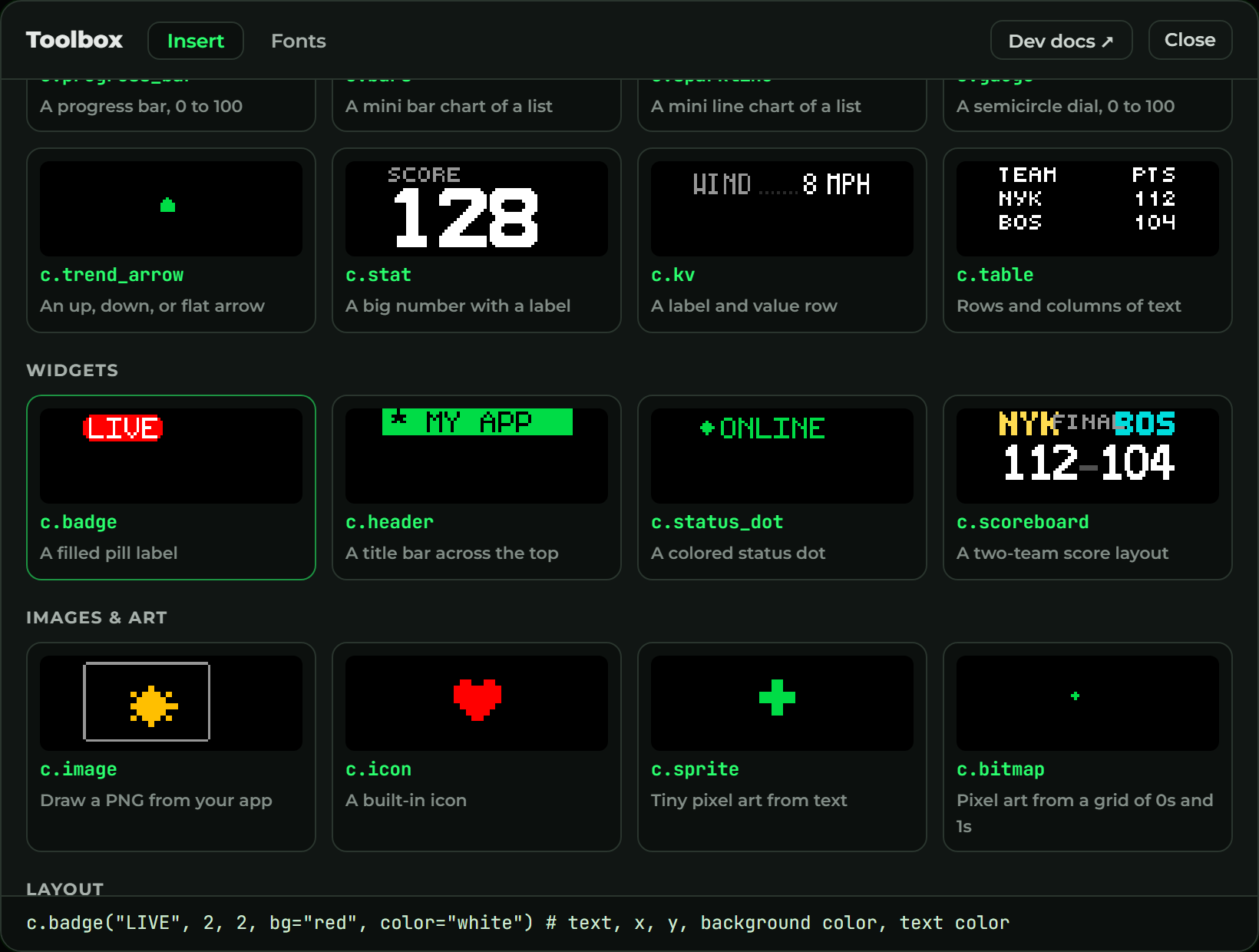This screenshot has width=1259, height=952.
Task: Select the c.sprite label
Action: [x=695, y=769]
